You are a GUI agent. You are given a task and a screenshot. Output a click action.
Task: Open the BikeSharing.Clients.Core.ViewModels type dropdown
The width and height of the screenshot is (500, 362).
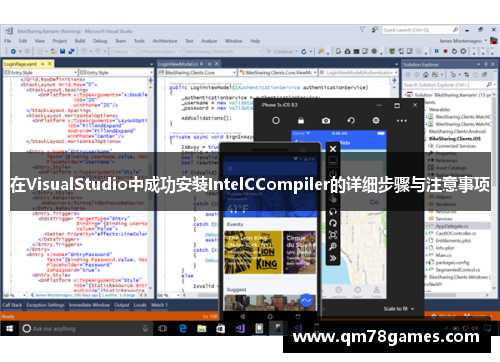click(278, 72)
